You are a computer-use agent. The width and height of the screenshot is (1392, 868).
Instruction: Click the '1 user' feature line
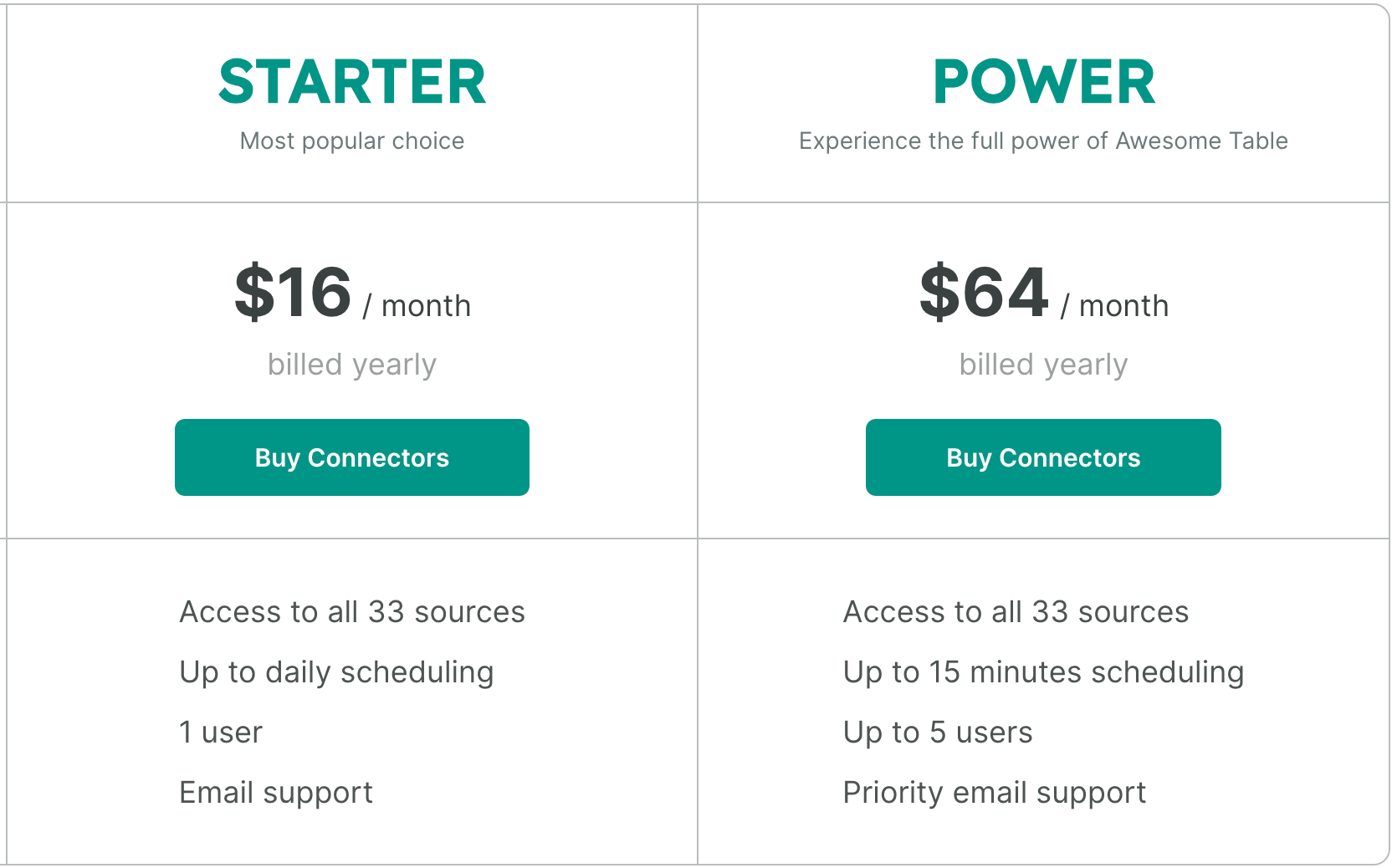(x=221, y=733)
